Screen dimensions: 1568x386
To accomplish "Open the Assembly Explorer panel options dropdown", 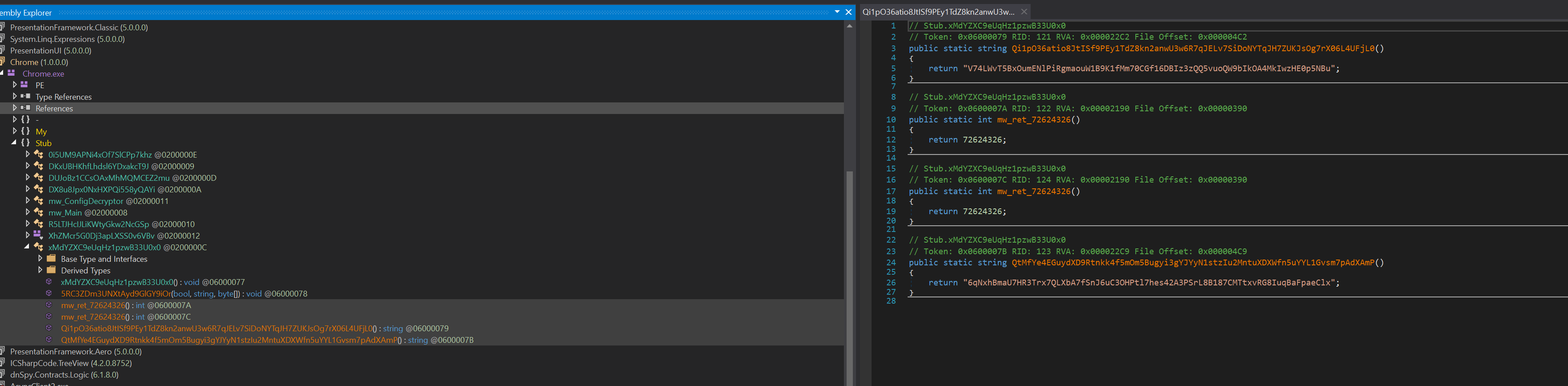I will point(837,12).
